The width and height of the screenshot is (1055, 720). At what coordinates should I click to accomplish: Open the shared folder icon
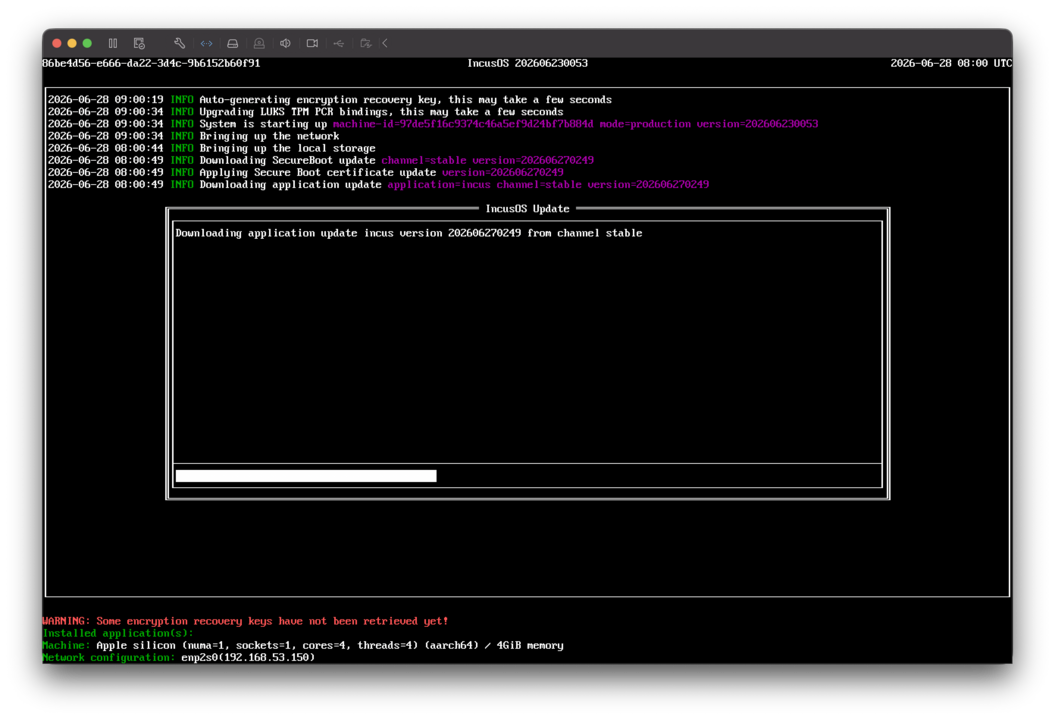tap(365, 43)
